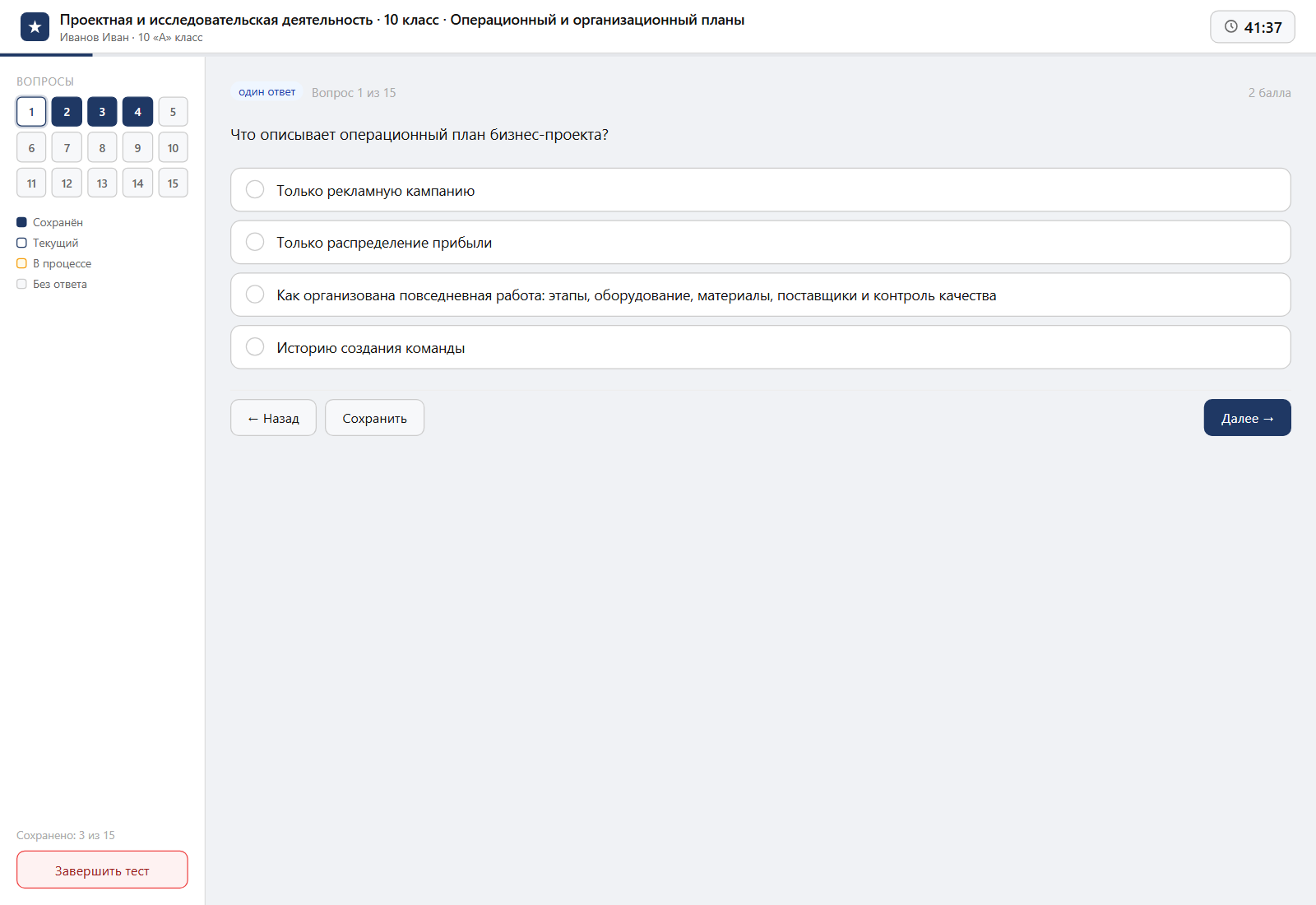Viewport: 1316px width, 905px height.
Task: Jump to question 15
Action: 173,183
